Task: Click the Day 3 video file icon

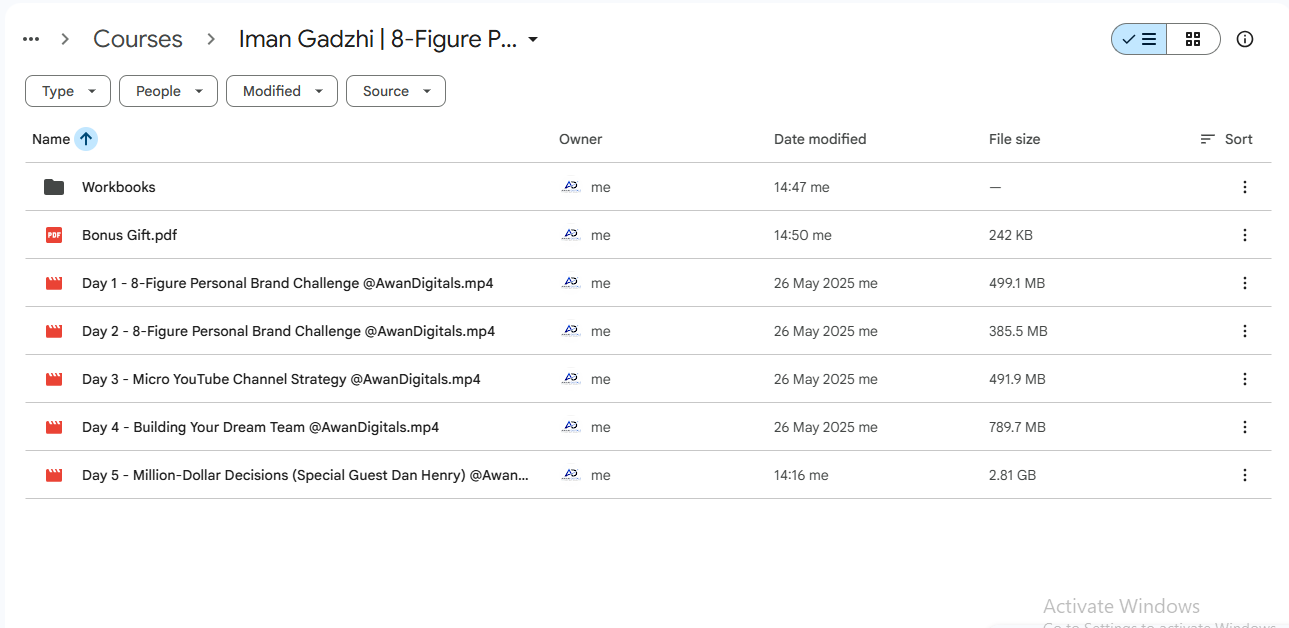Action: tap(54, 379)
